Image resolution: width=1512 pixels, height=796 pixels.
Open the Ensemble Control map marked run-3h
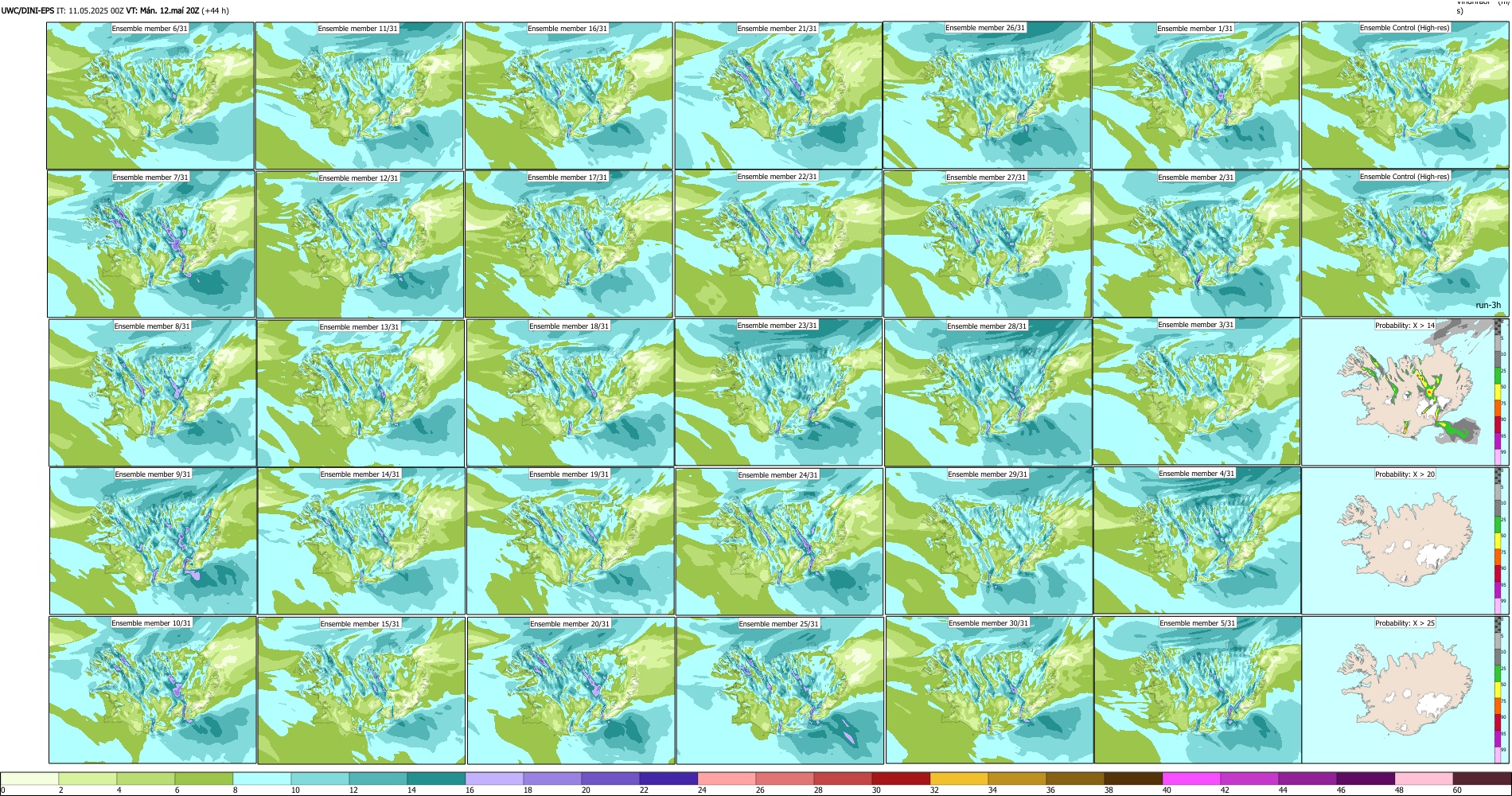(x=1405, y=244)
